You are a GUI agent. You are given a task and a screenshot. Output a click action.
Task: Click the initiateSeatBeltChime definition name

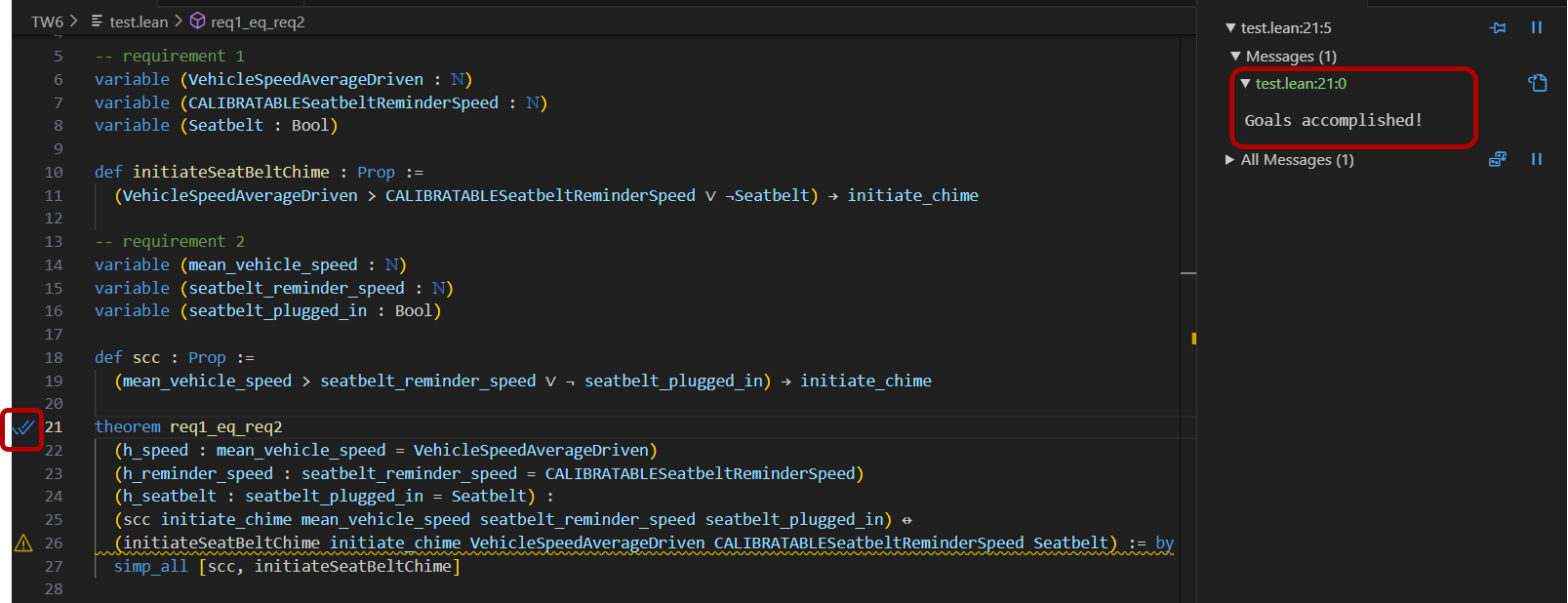click(x=231, y=172)
